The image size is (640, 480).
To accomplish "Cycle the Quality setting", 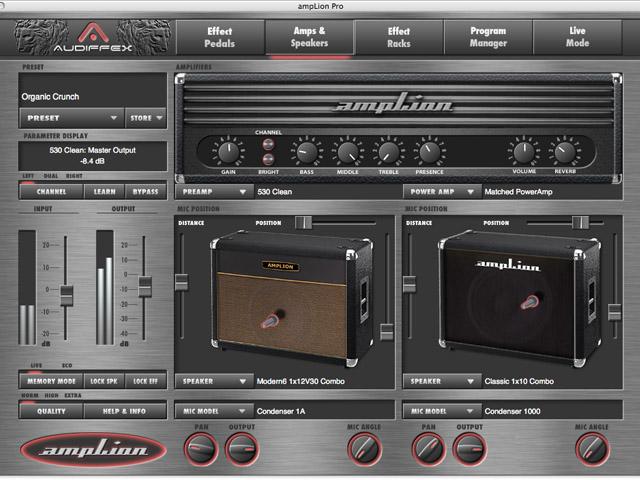I will pyautogui.click(x=51, y=411).
